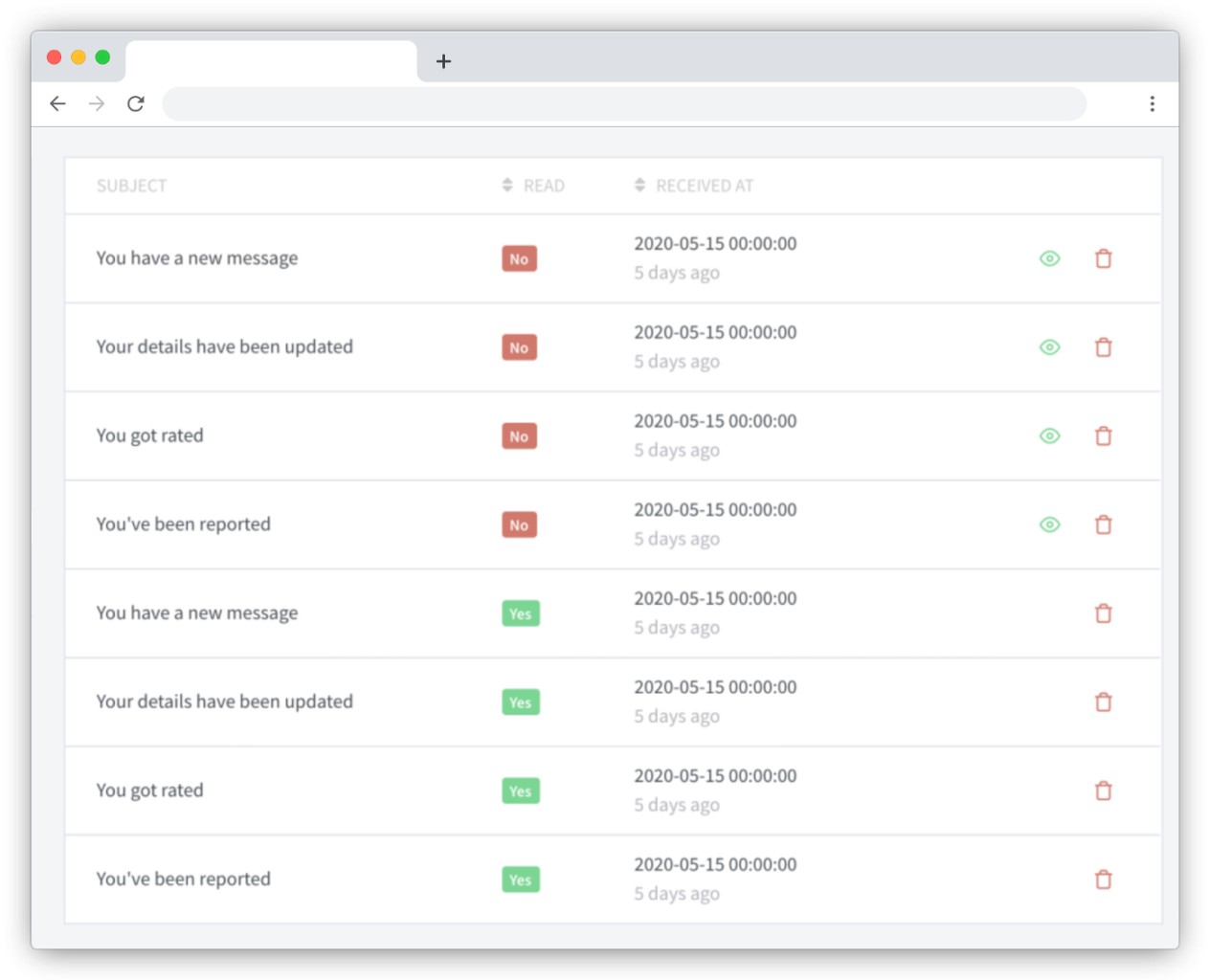Trash the read 'Your details have been updated' row
This screenshot has width=1210, height=980.
point(1103,702)
